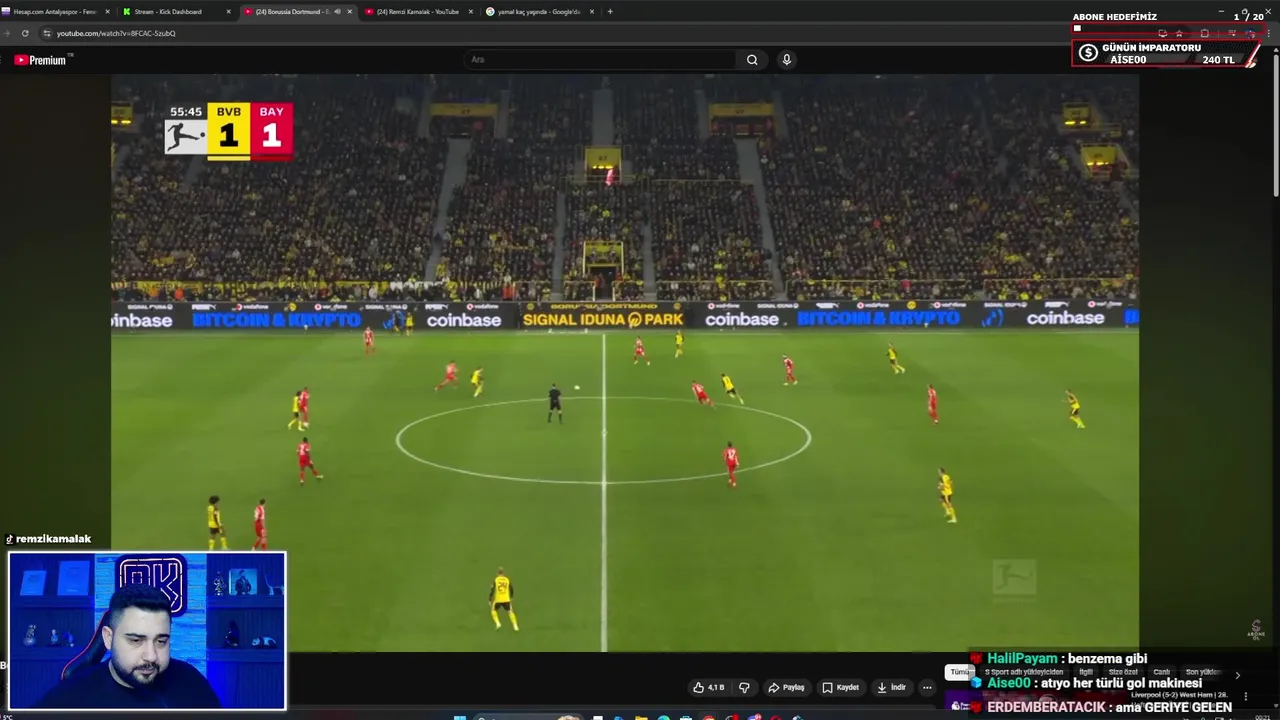1280x720 pixels.
Task: Open more video actions menu
Action: coord(927,688)
